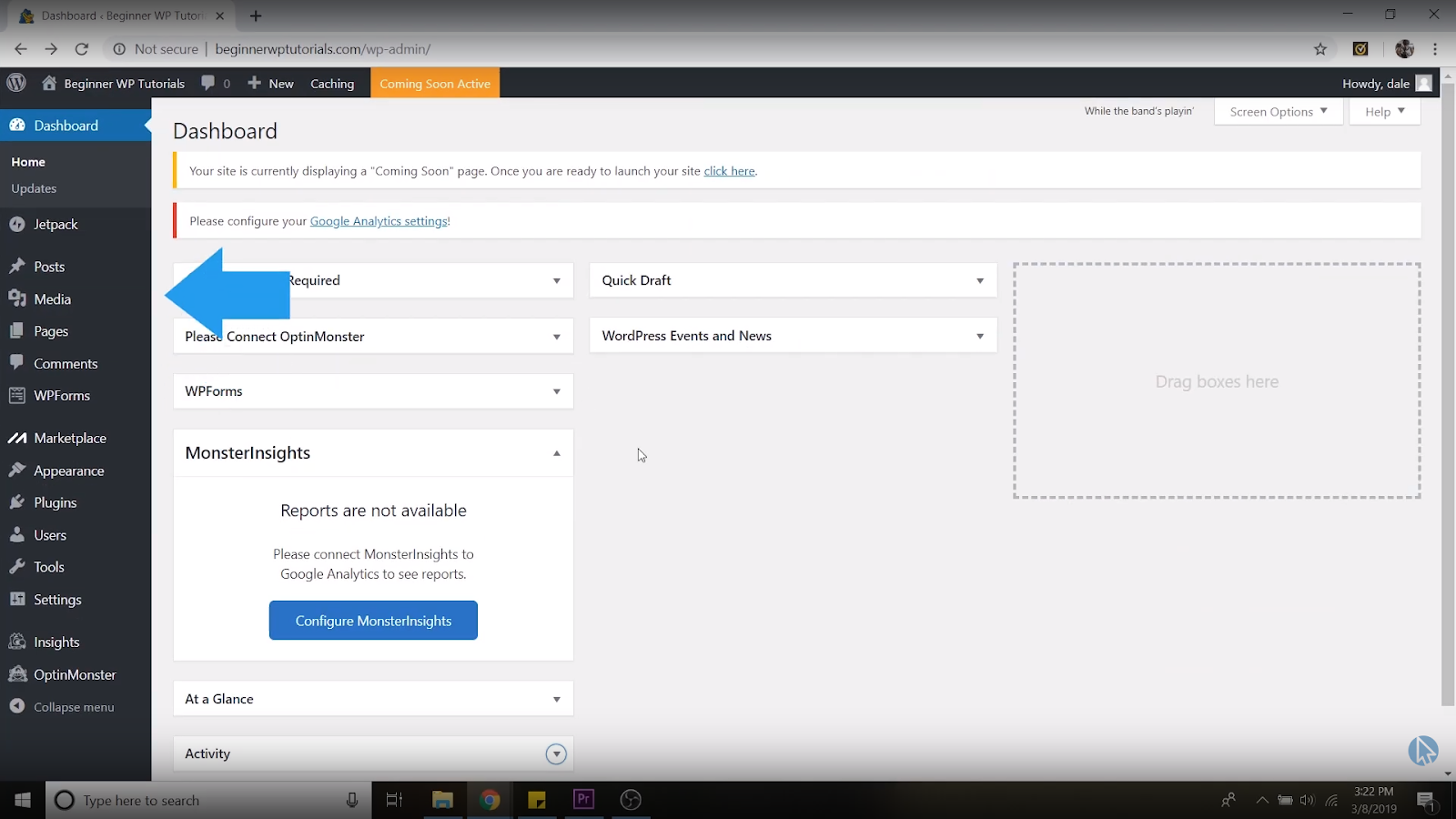
Task: Click the user avatar next to Howdy, dale
Action: (x=1424, y=83)
